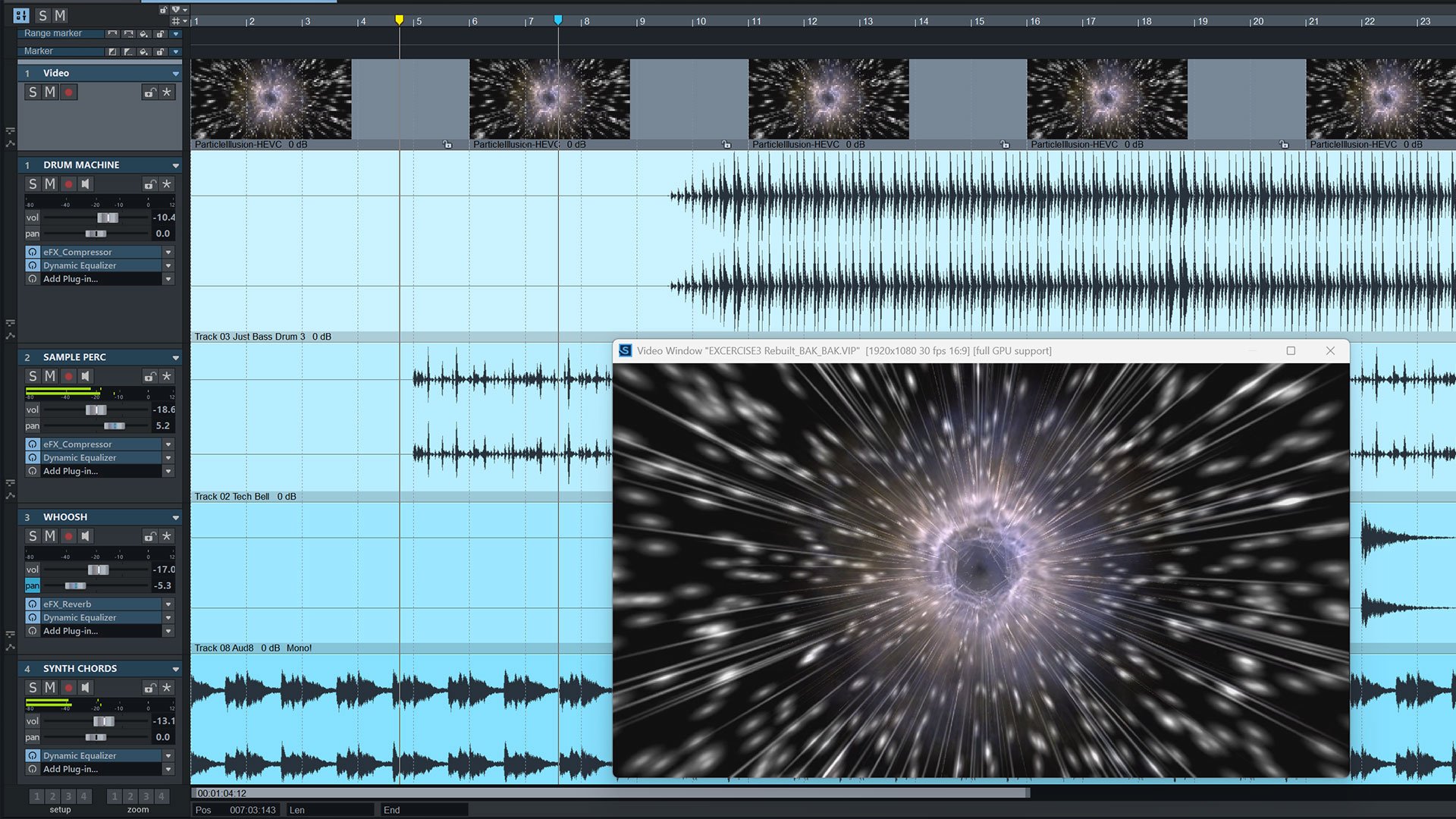Select zoom preset 3 at the bottom
This screenshot has height=819, width=1456.
[x=145, y=796]
